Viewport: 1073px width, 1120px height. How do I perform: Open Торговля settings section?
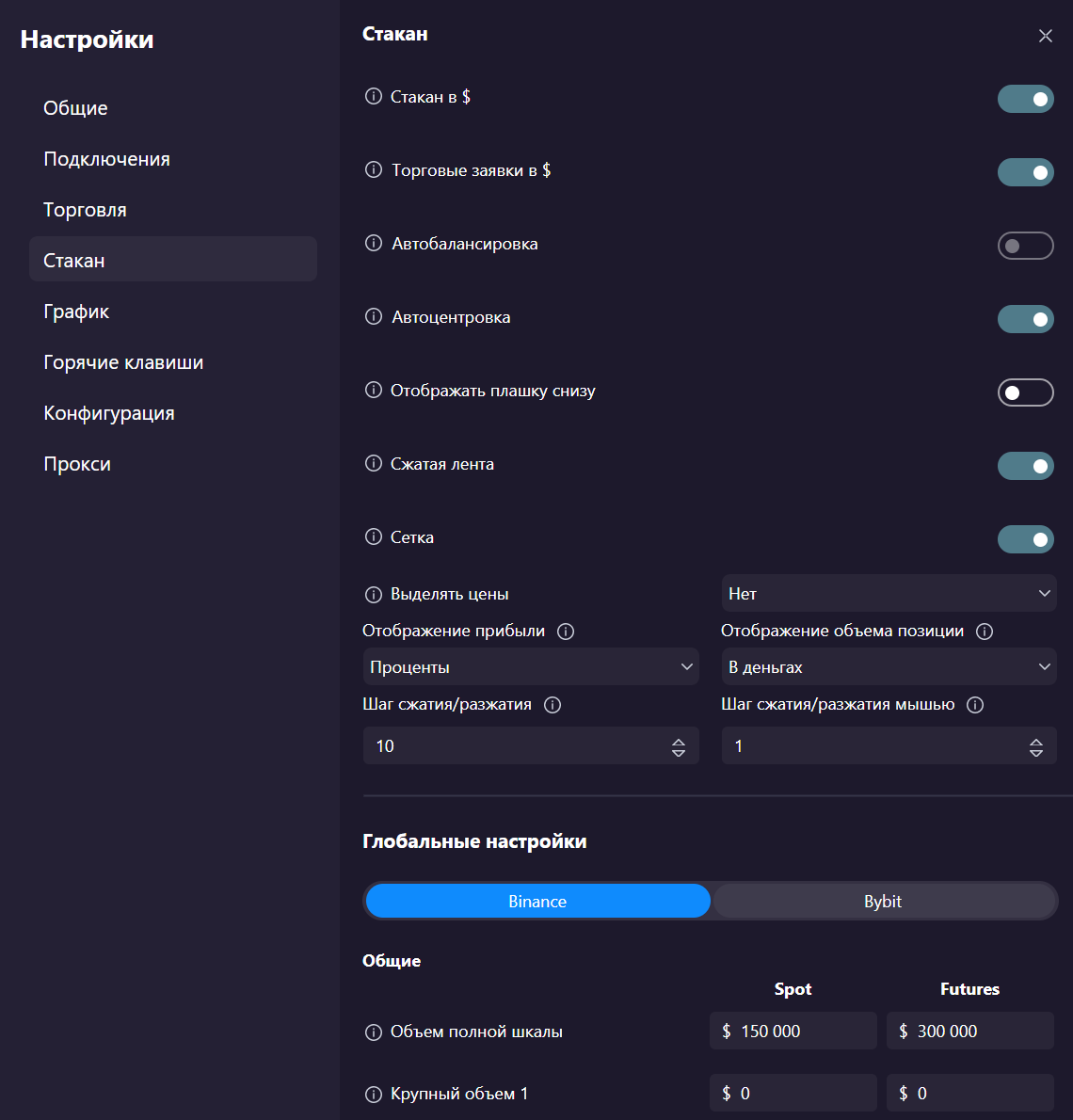click(x=173, y=209)
